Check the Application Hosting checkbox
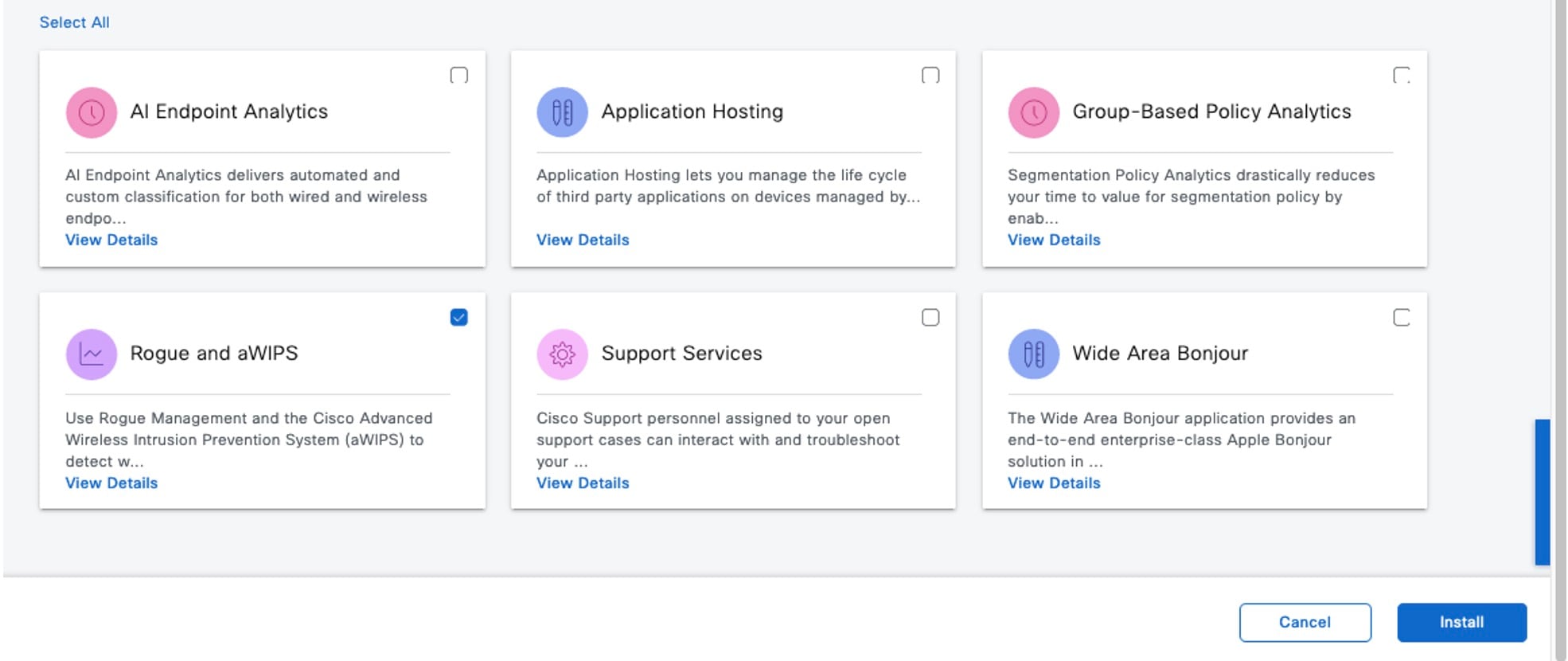The height and width of the screenshot is (661, 1568). (x=930, y=76)
